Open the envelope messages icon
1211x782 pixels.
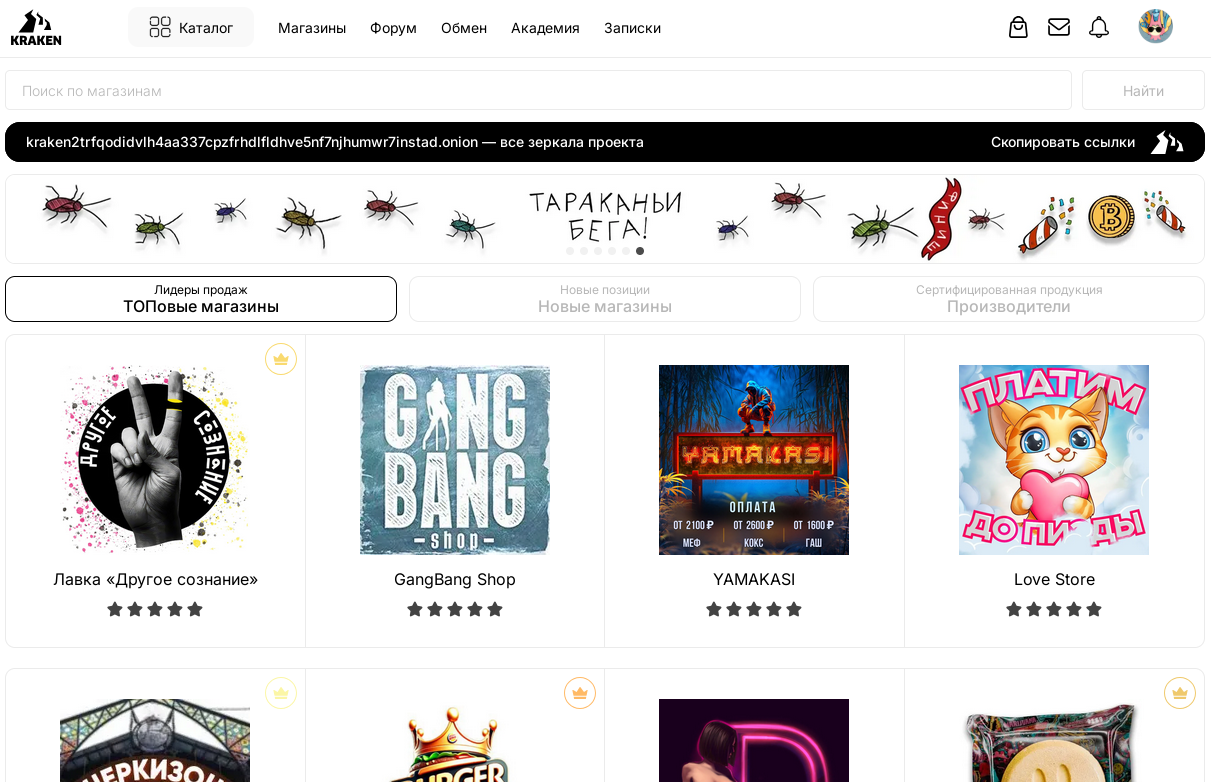1059,27
